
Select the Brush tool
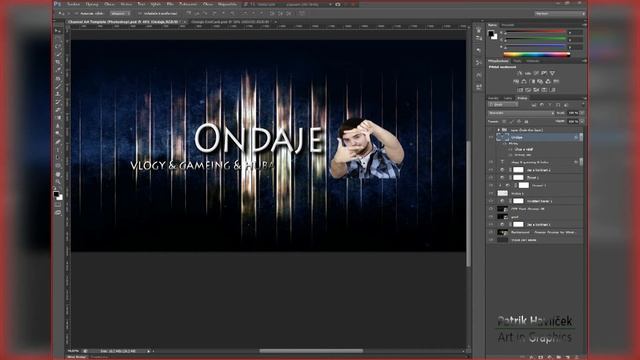coord(58,86)
